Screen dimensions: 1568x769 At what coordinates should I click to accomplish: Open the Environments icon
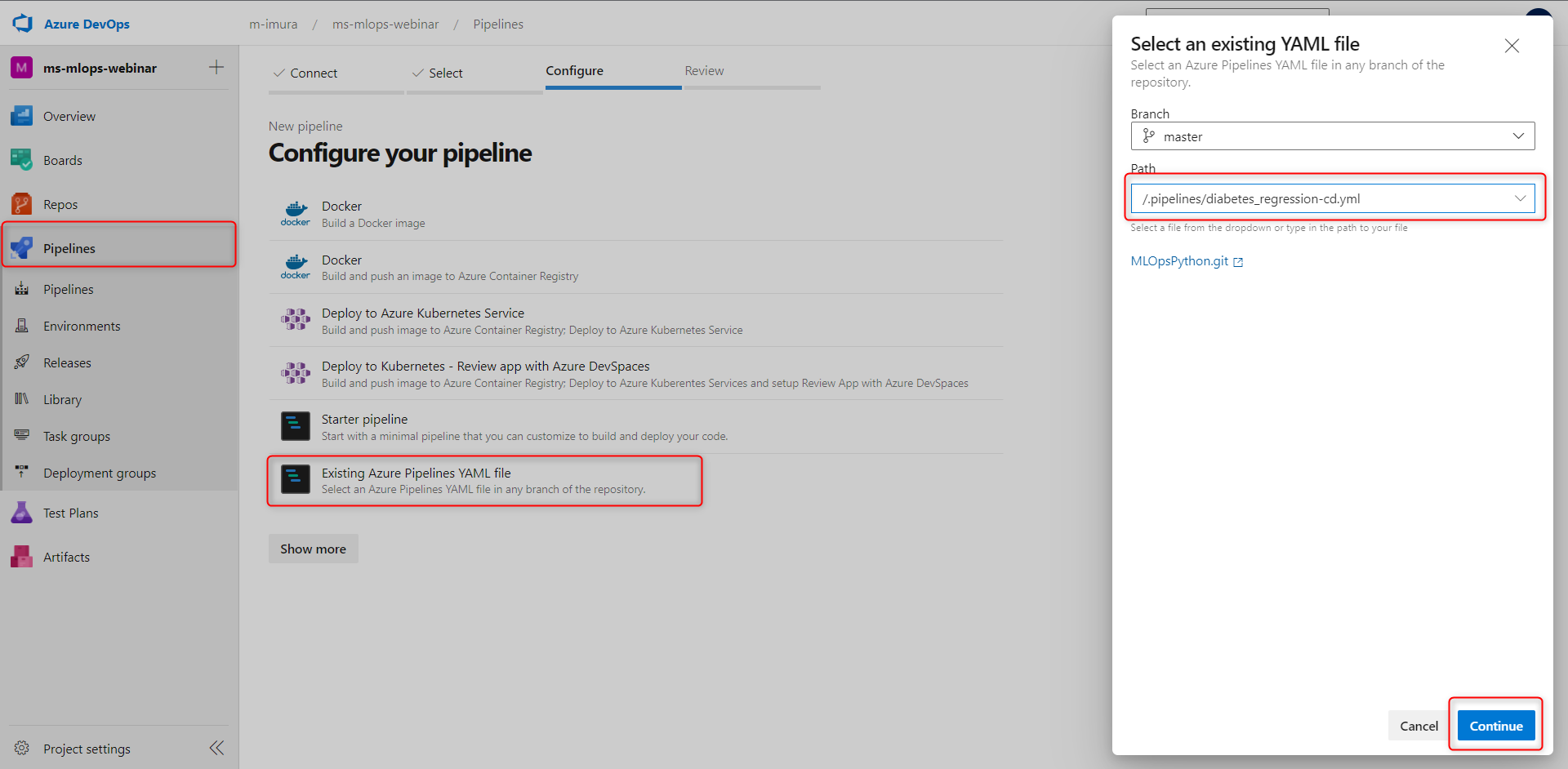[22, 326]
